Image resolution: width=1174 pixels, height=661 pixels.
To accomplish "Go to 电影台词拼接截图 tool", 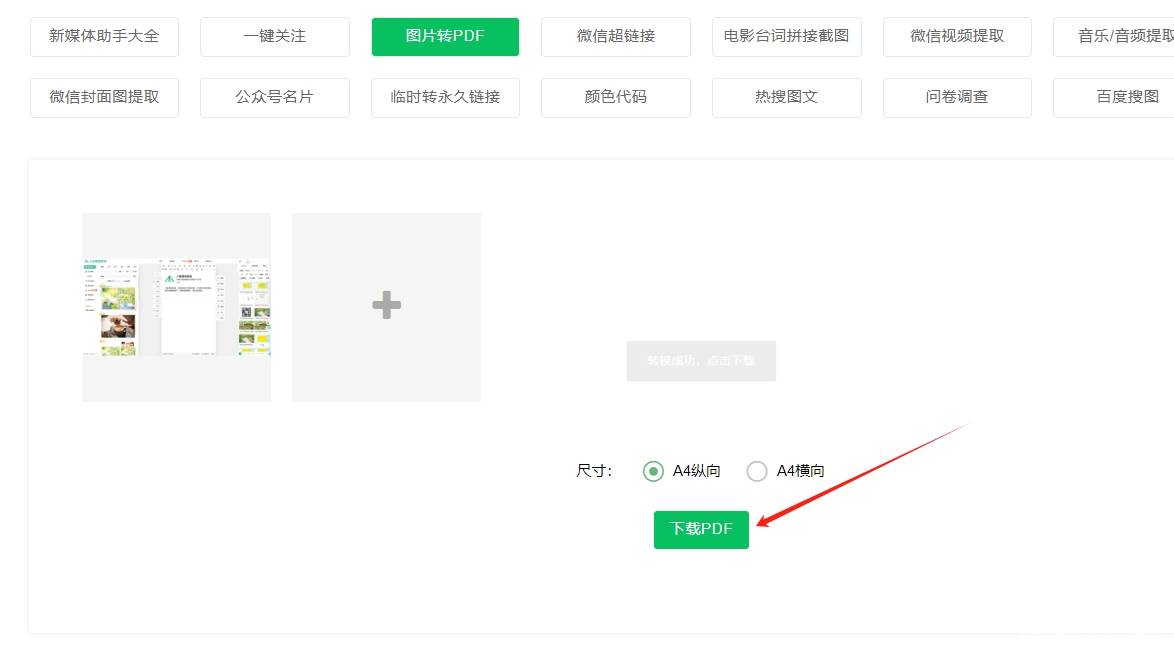I will tap(786, 37).
